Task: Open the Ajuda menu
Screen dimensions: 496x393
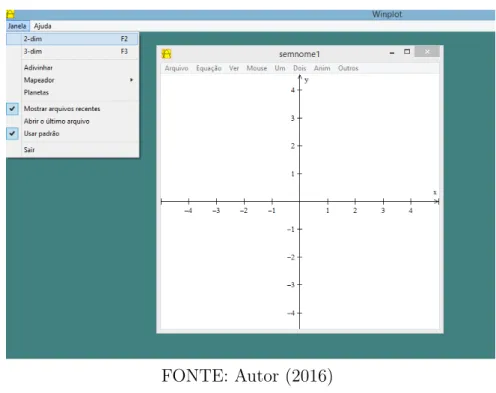Action: point(43,26)
